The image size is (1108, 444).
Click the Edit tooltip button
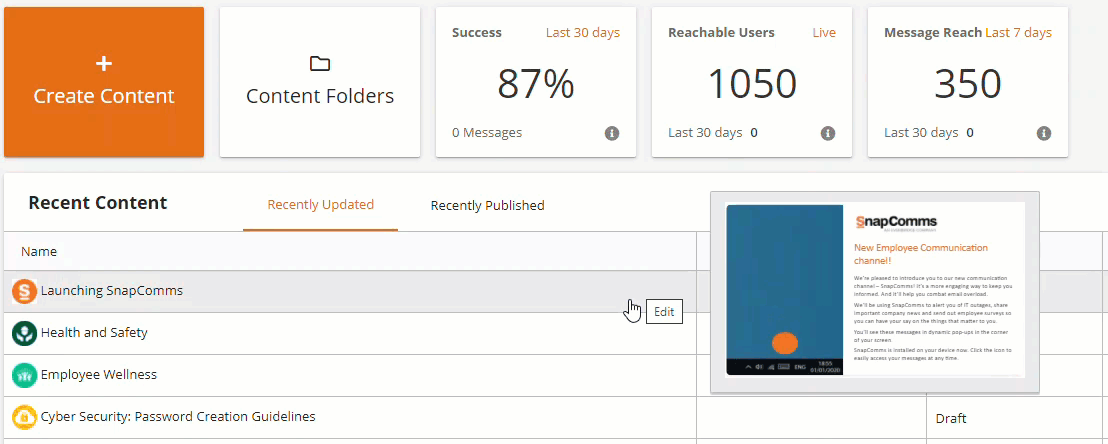tap(664, 312)
